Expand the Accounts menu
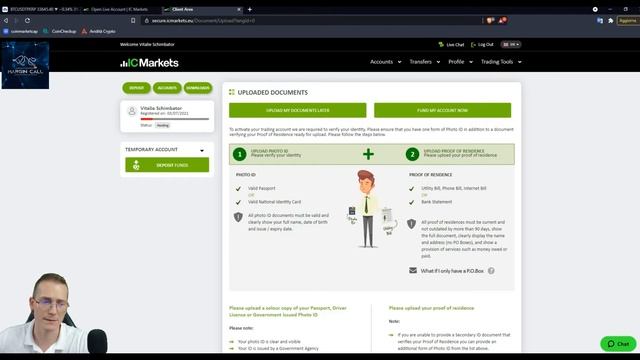Viewport: 640px width, 360px height. tap(386, 62)
